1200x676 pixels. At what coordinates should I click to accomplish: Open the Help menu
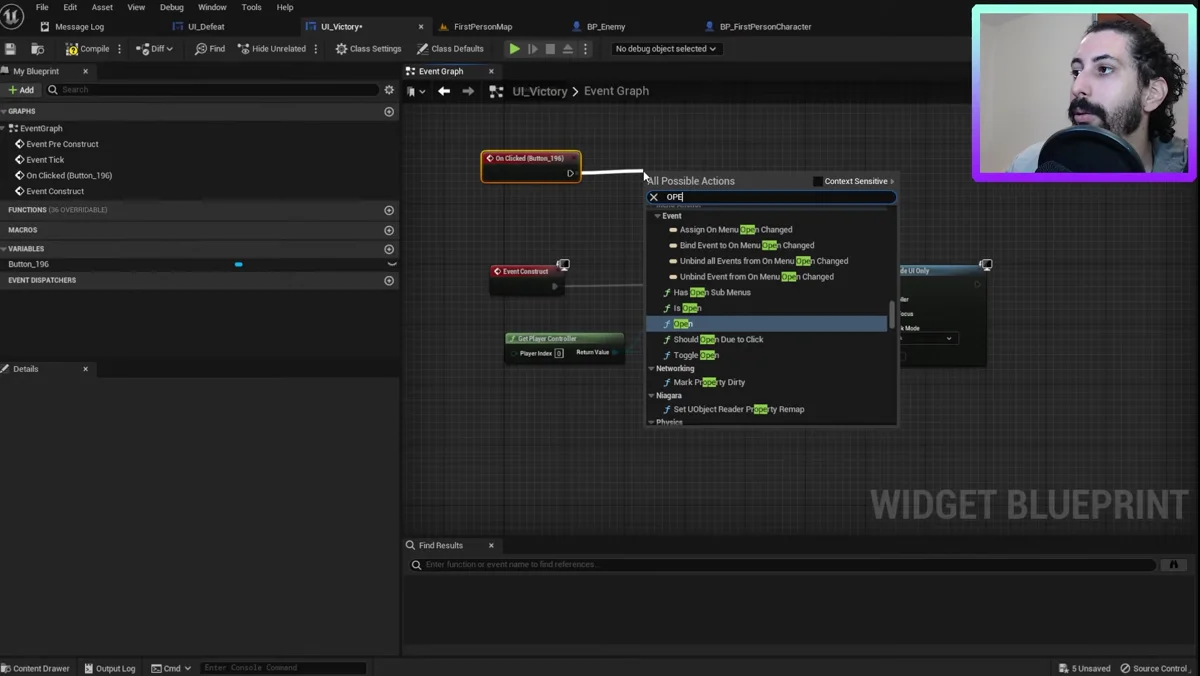(285, 7)
